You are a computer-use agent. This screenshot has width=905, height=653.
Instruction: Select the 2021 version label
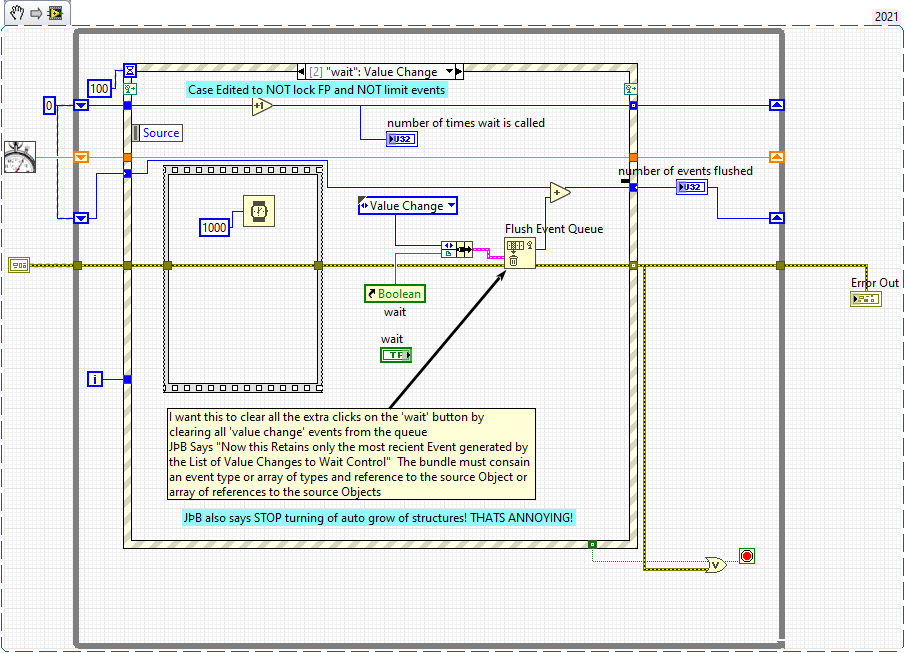(887, 16)
